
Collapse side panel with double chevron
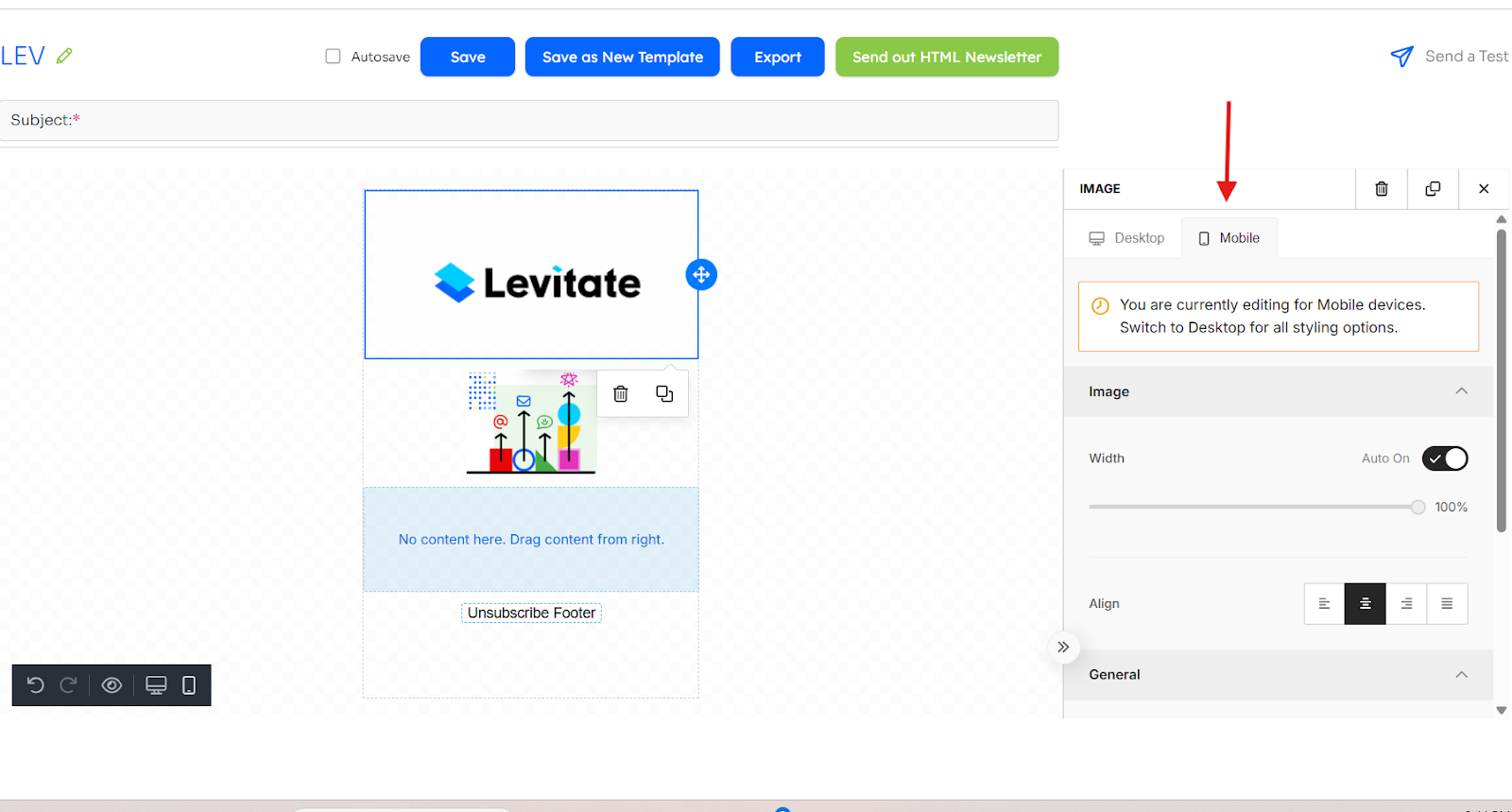tap(1063, 648)
